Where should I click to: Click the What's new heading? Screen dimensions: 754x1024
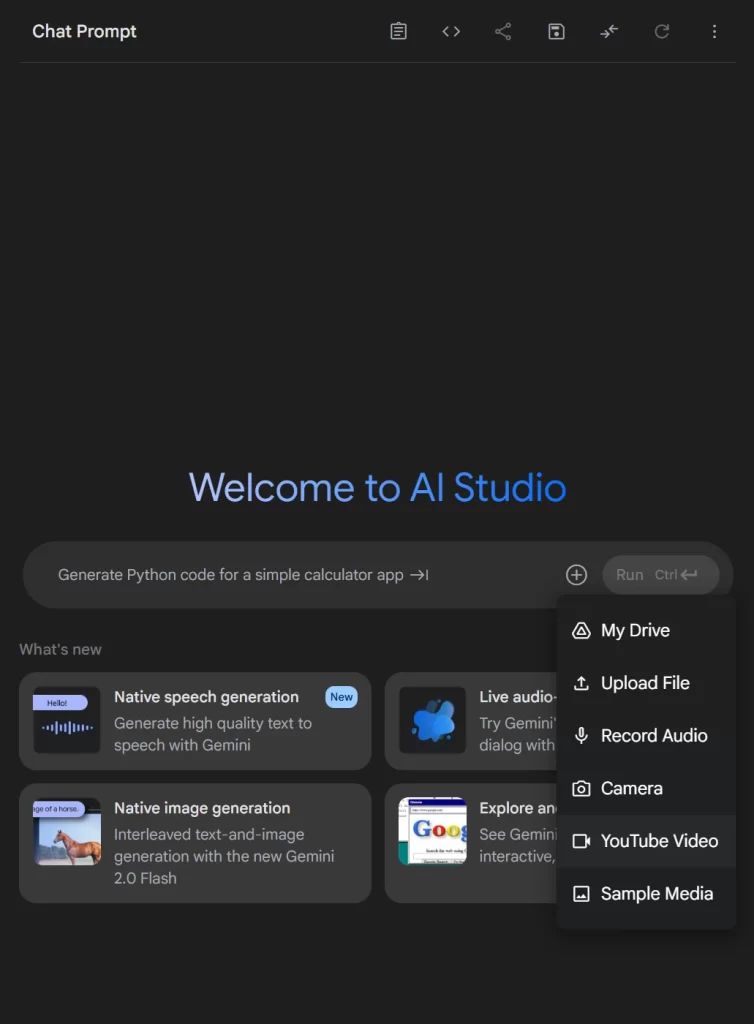point(60,649)
